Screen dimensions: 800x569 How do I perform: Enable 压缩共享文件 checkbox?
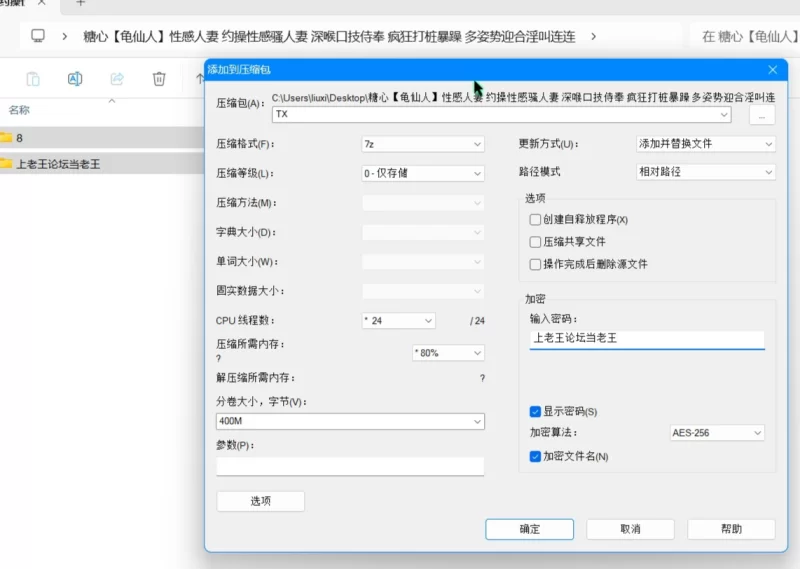pos(535,242)
